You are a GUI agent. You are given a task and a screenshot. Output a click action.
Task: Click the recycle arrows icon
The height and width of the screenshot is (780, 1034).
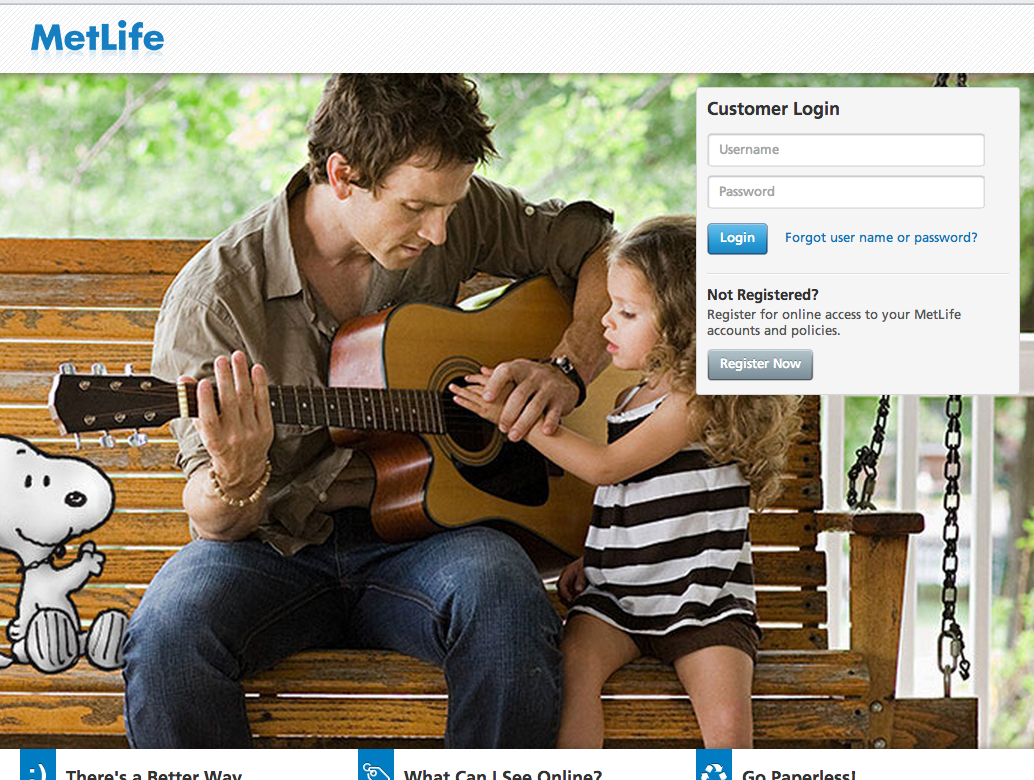(714, 765)
